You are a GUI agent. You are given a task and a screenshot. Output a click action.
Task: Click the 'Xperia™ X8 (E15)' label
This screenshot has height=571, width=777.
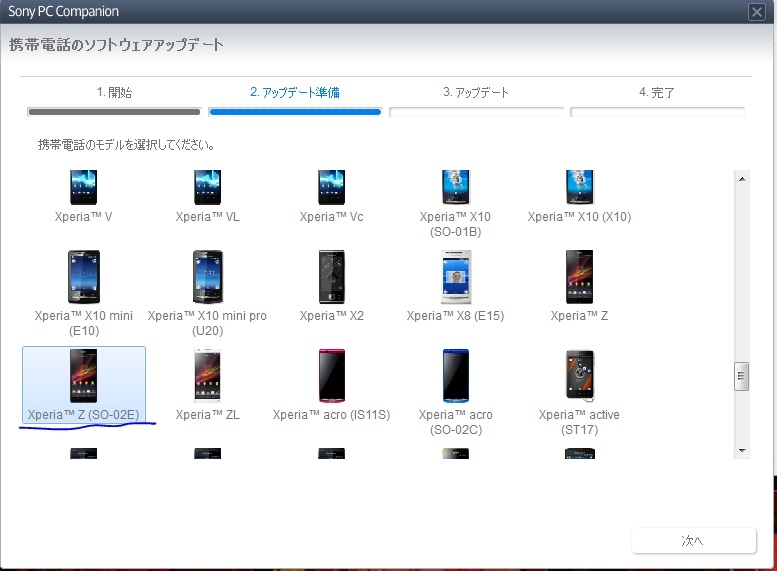pyautogui.click(x=455, y=316)
